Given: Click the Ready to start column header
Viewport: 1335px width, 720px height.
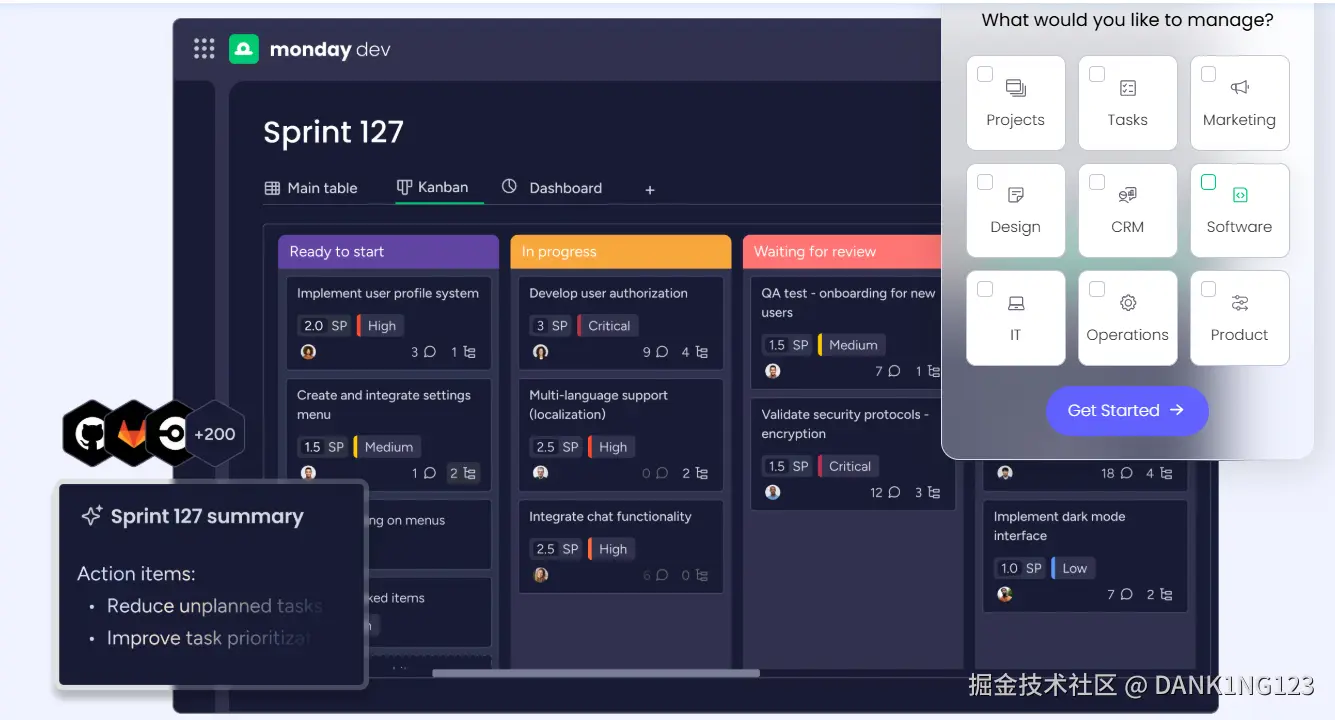Looking at the screenshot, I should pyautogui.click(x=388, y=252).
